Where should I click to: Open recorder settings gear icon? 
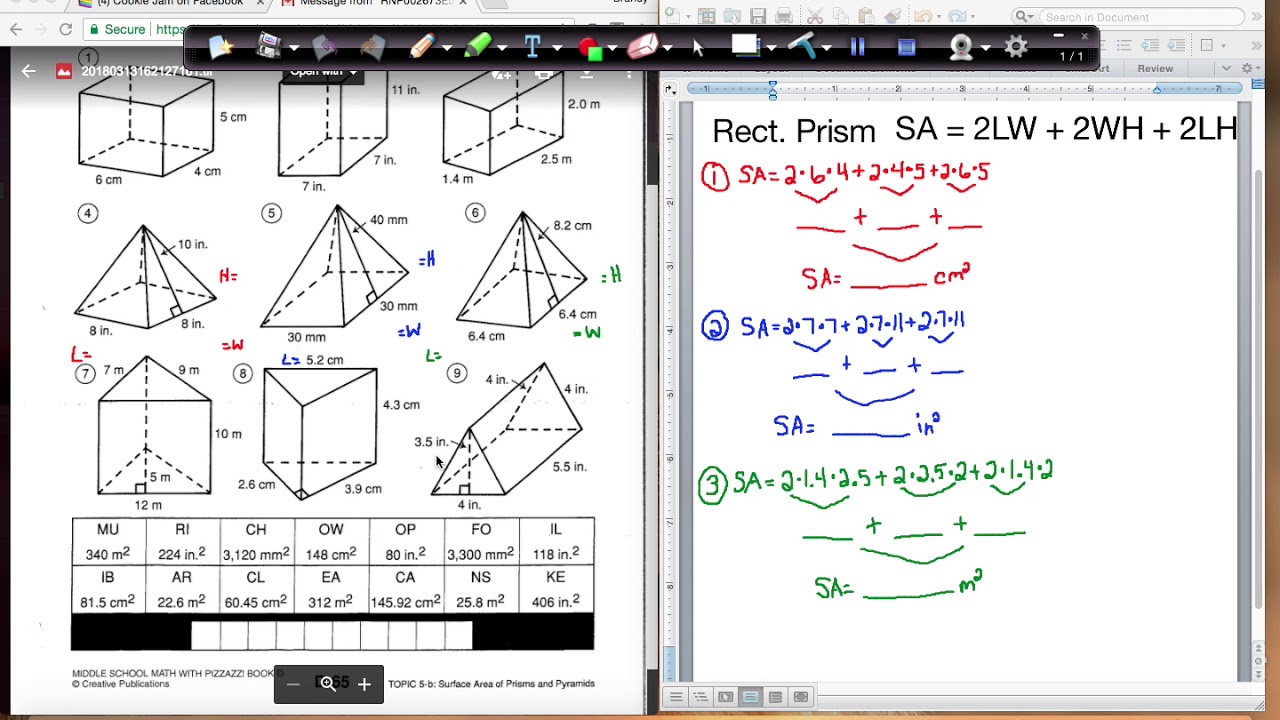(x=1015, y=47)
